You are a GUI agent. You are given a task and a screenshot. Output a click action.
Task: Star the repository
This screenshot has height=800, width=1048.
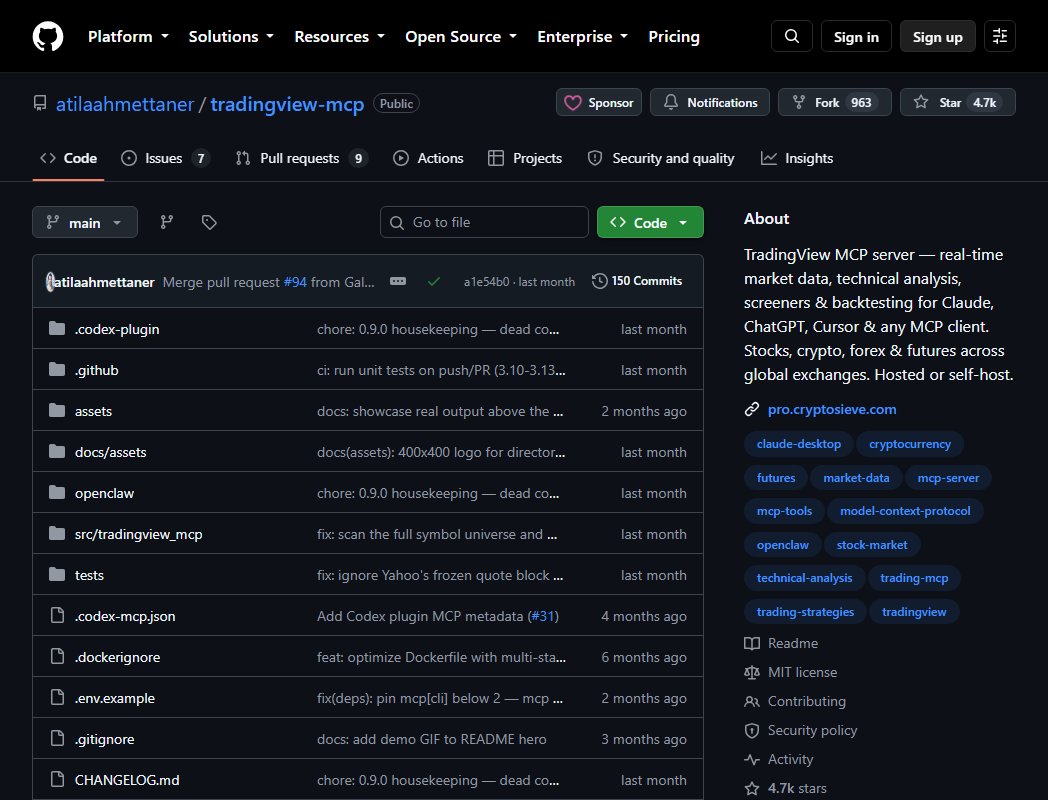point(958,102)
